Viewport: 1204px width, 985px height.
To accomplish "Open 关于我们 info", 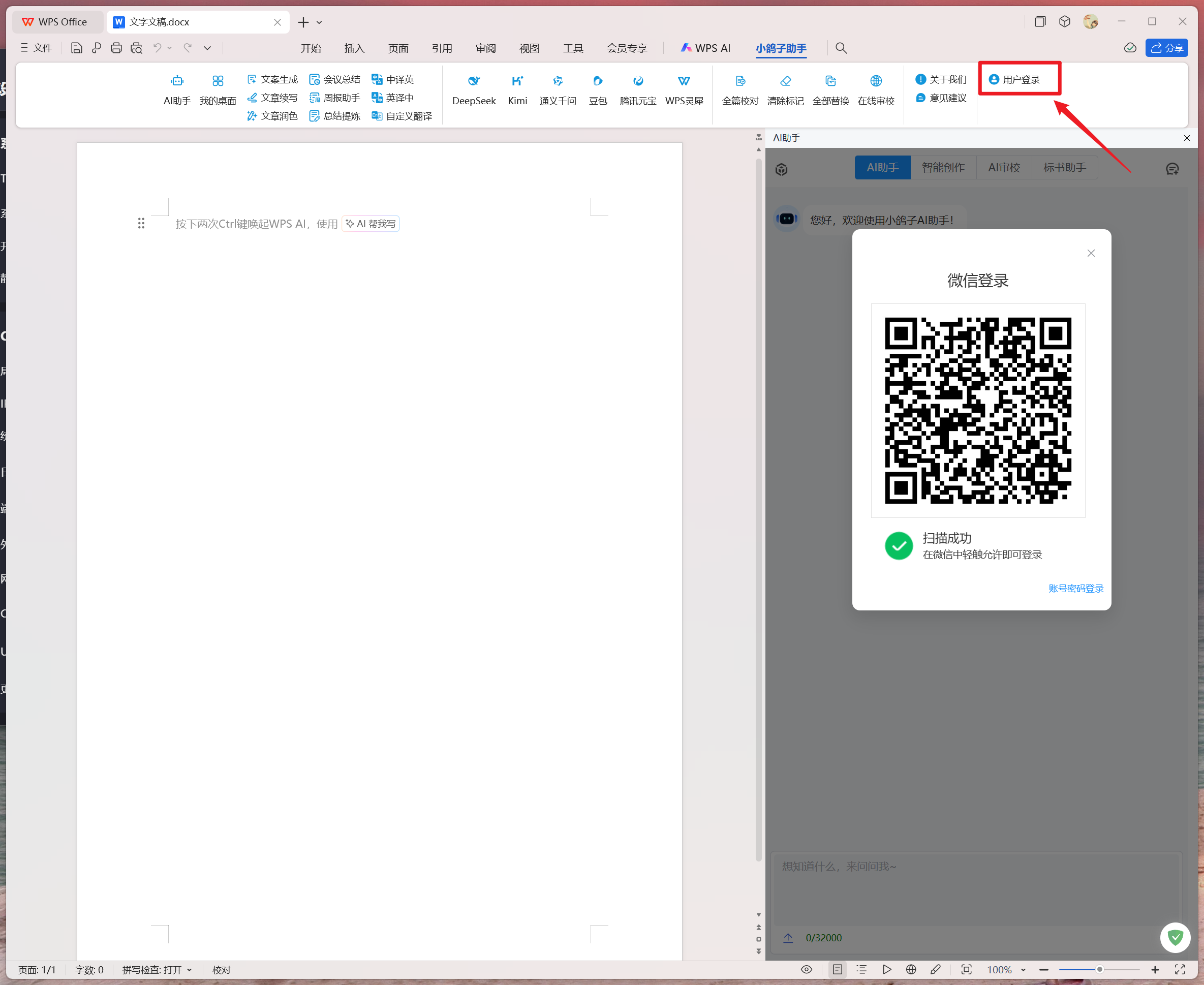I will pos(941,79).
